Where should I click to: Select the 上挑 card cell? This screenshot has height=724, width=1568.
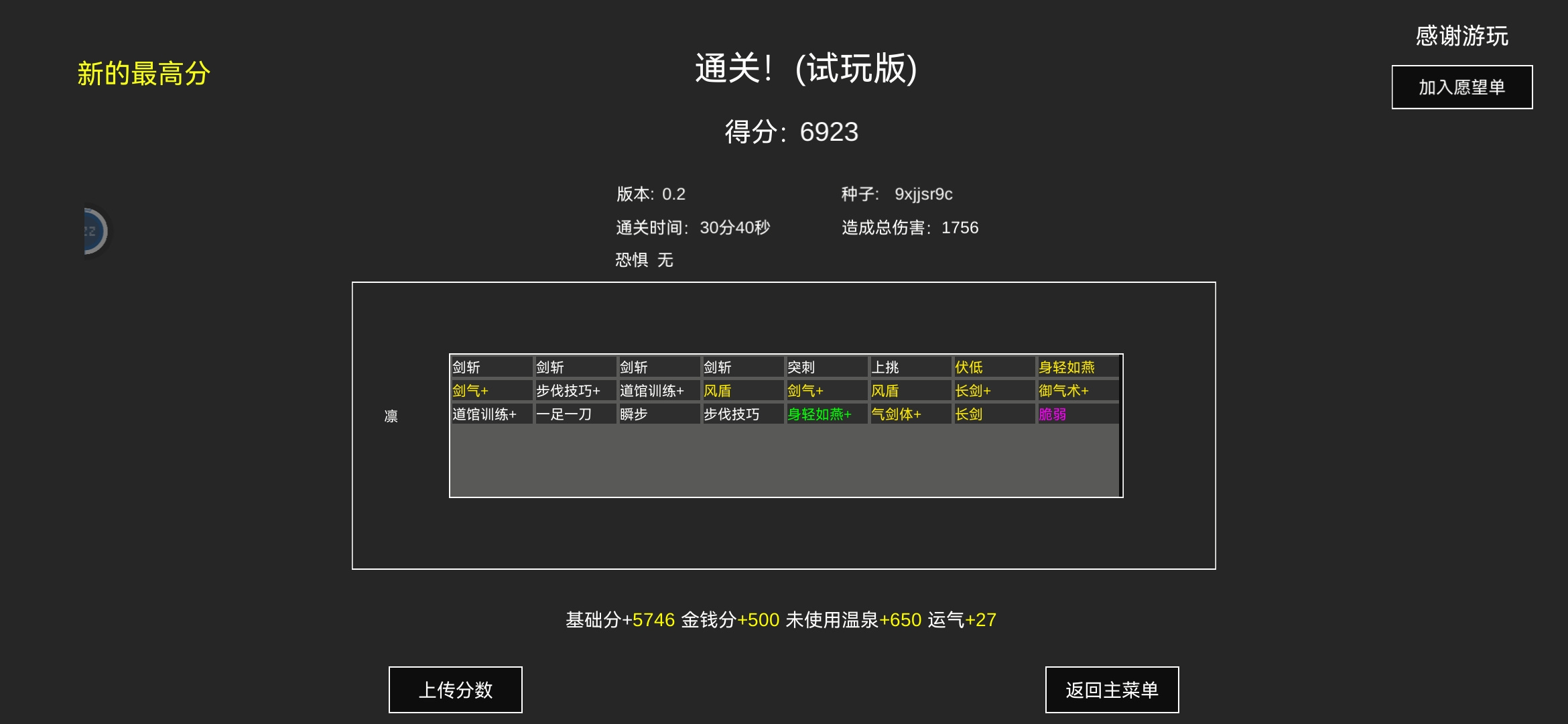point(910,367)
